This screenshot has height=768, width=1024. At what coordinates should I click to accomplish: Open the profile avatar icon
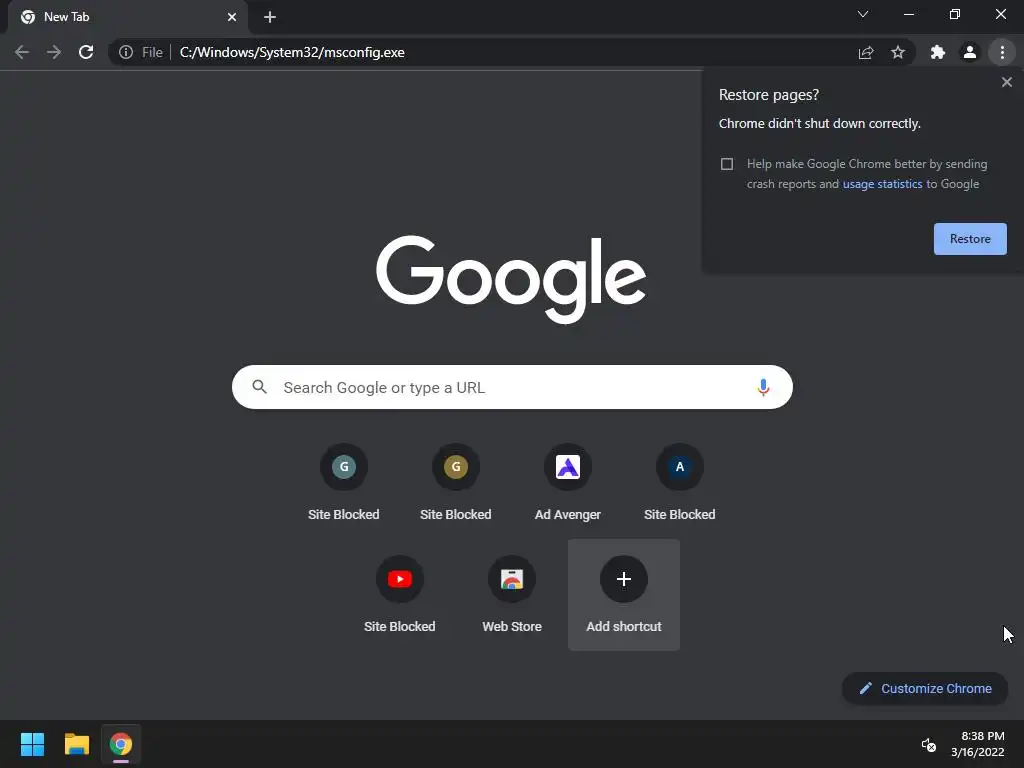970,52
